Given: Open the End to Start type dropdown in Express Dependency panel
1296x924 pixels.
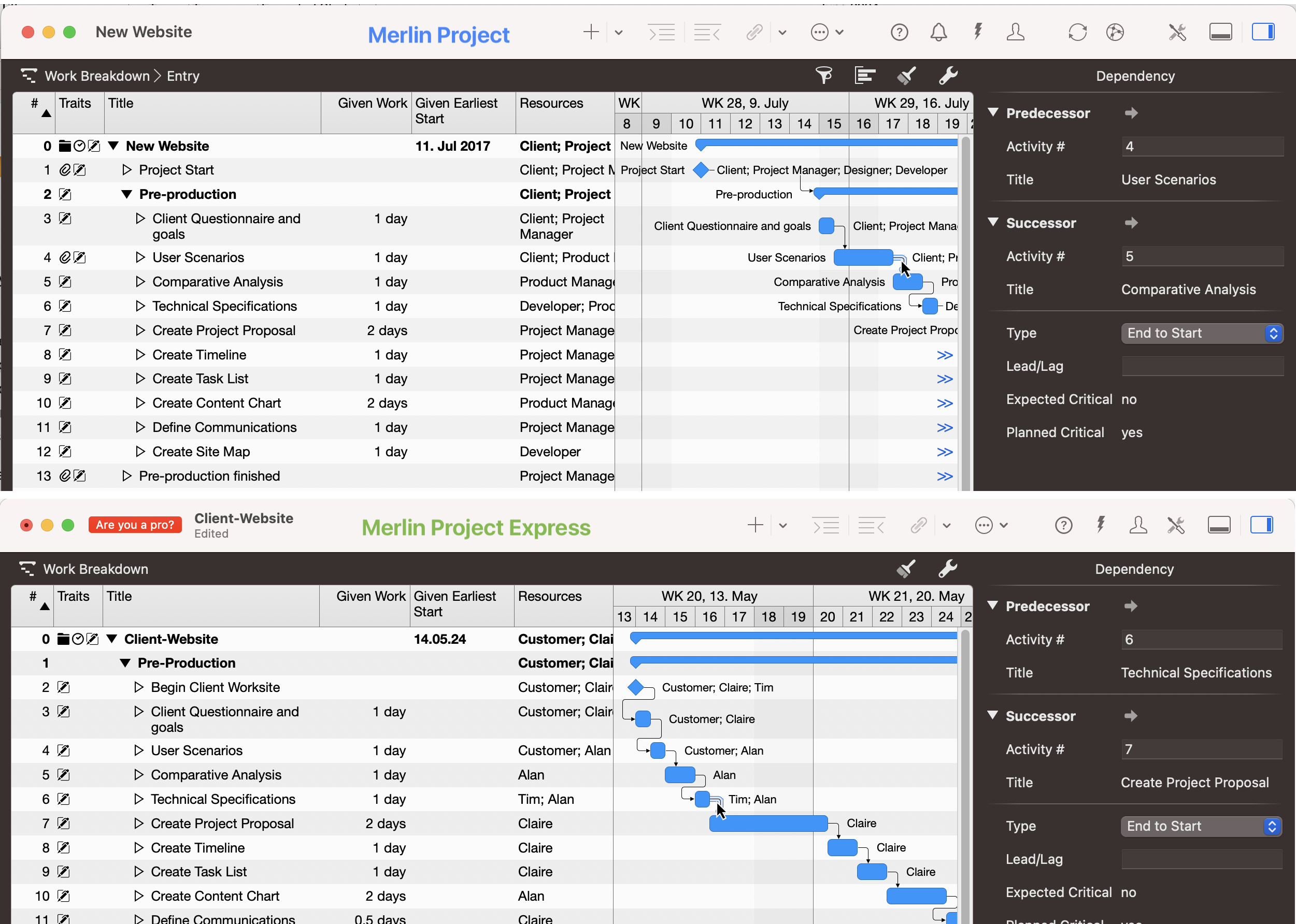Looking at the screenshot, I should click(1201, 826).
